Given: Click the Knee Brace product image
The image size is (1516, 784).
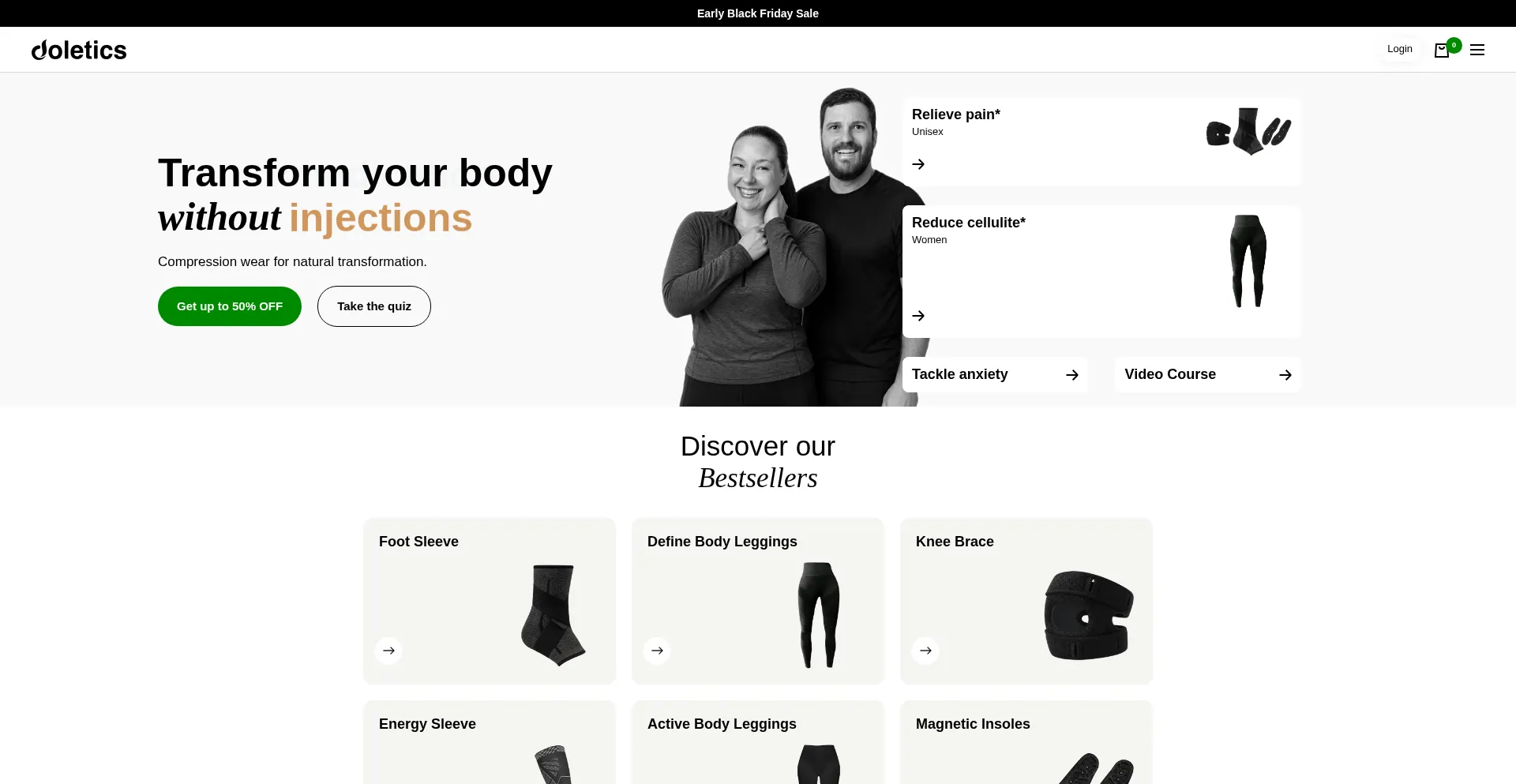Looking at the screenshot, I should click(1089, 615).
